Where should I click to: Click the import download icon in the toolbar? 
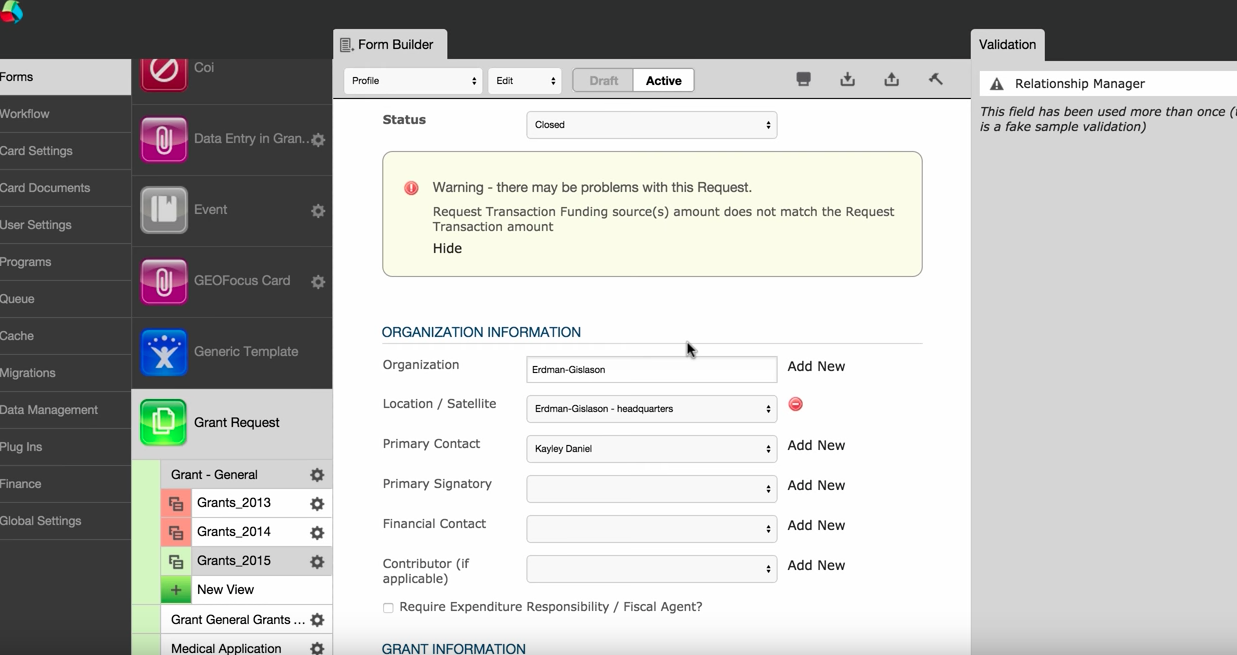click(x=847, y=79)
